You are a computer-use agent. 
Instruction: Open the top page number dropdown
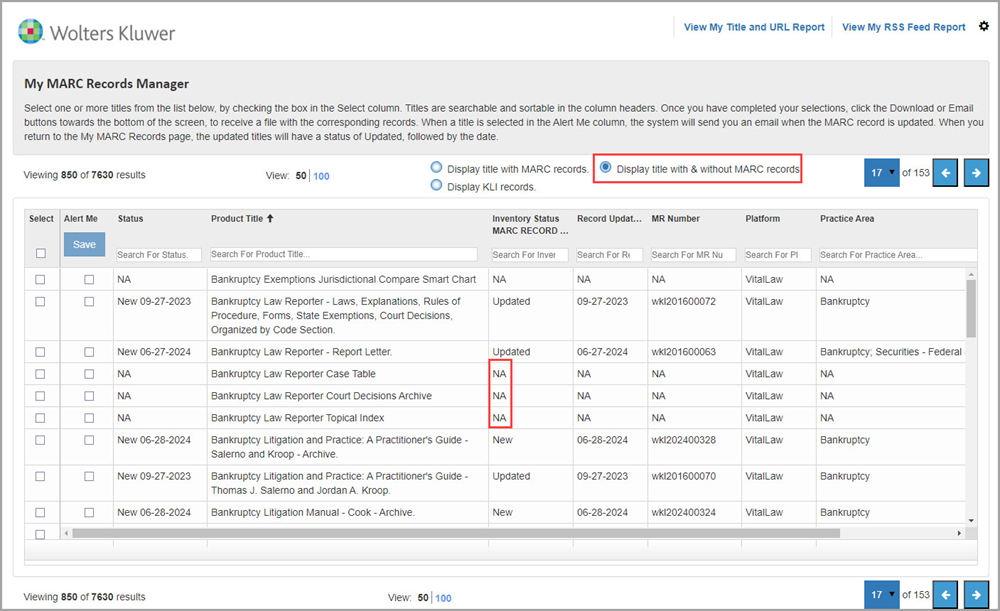point(881,173)
